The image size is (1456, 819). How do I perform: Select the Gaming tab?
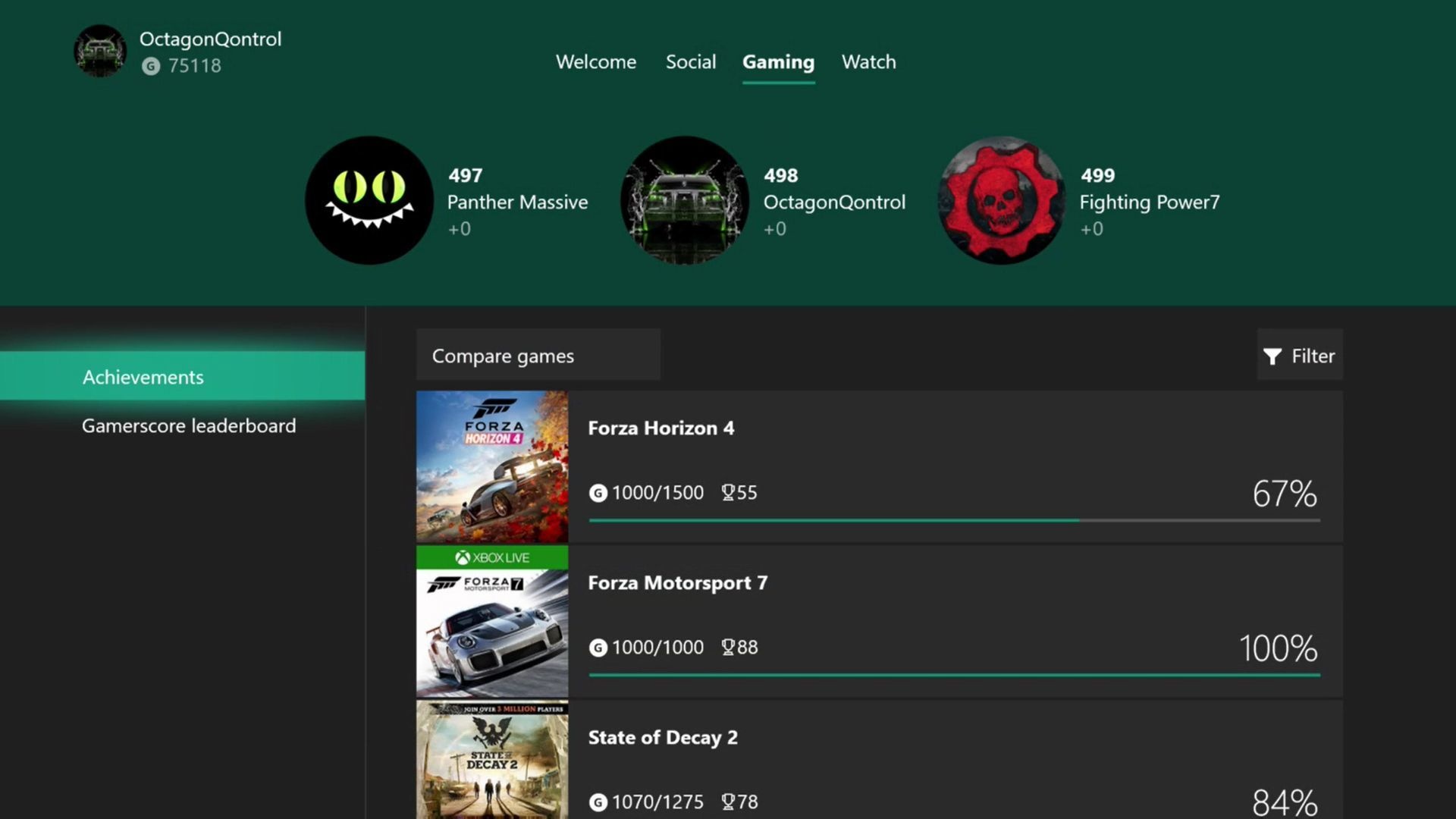pyautogui.click(x=779, y=63)
